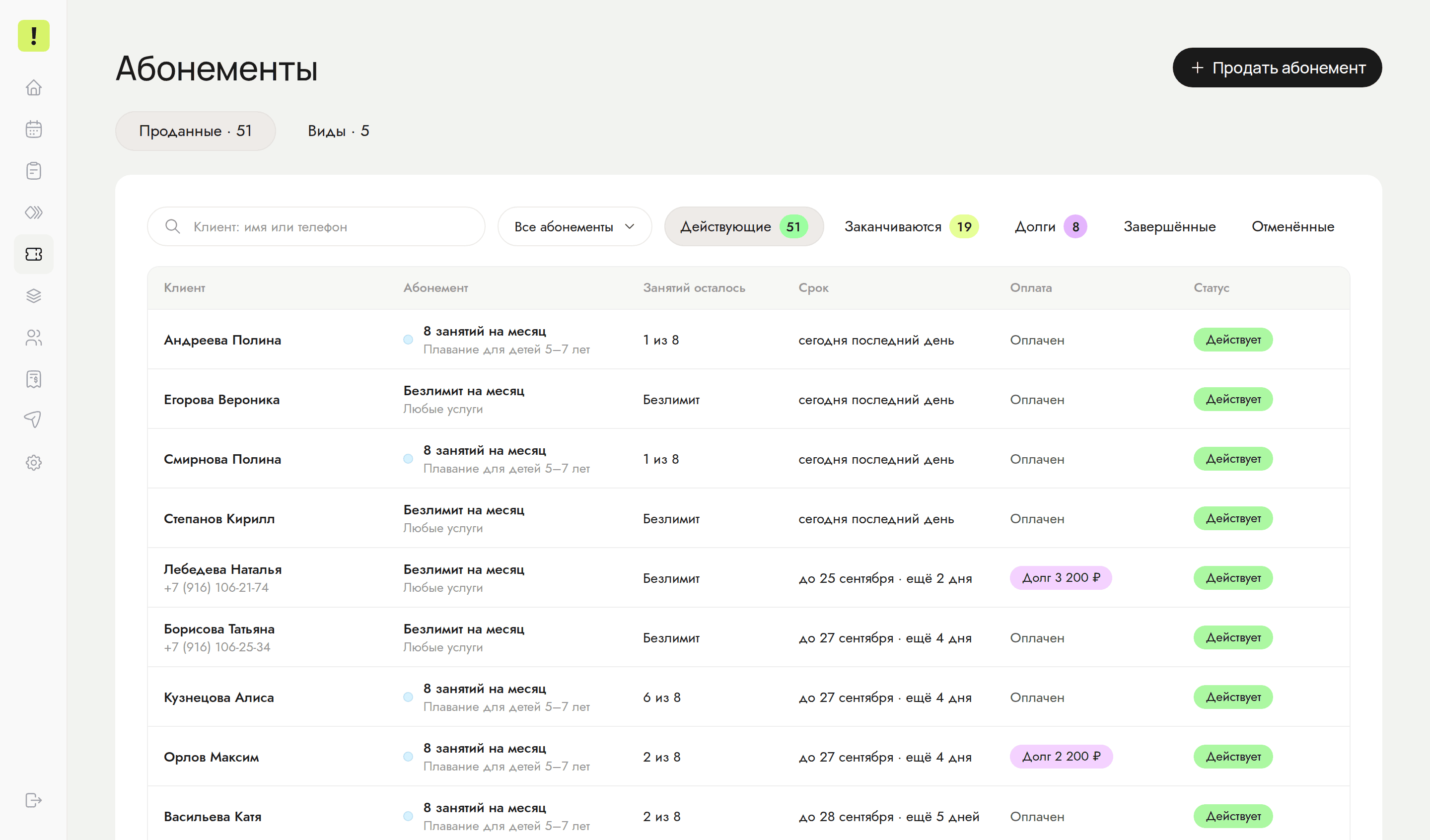Select the Завершённые filter

(x=1169, y=226)
